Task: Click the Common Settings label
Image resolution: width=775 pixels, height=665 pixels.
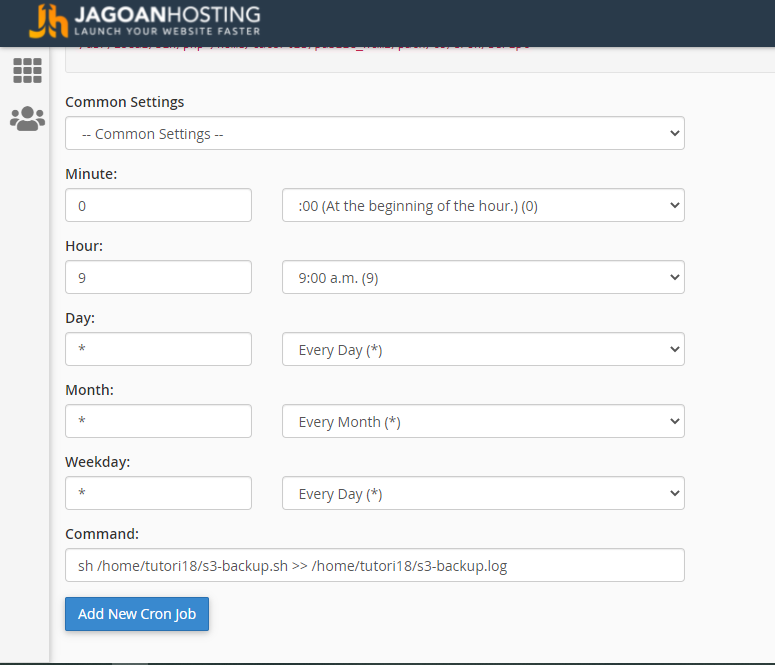Action: point(125,102)
